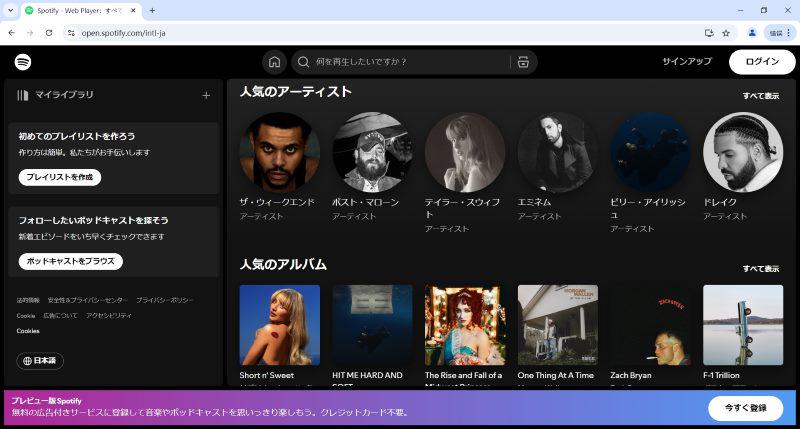Click the white Cookies link
The image size is (800, 429).
click(x=28, y=331)
